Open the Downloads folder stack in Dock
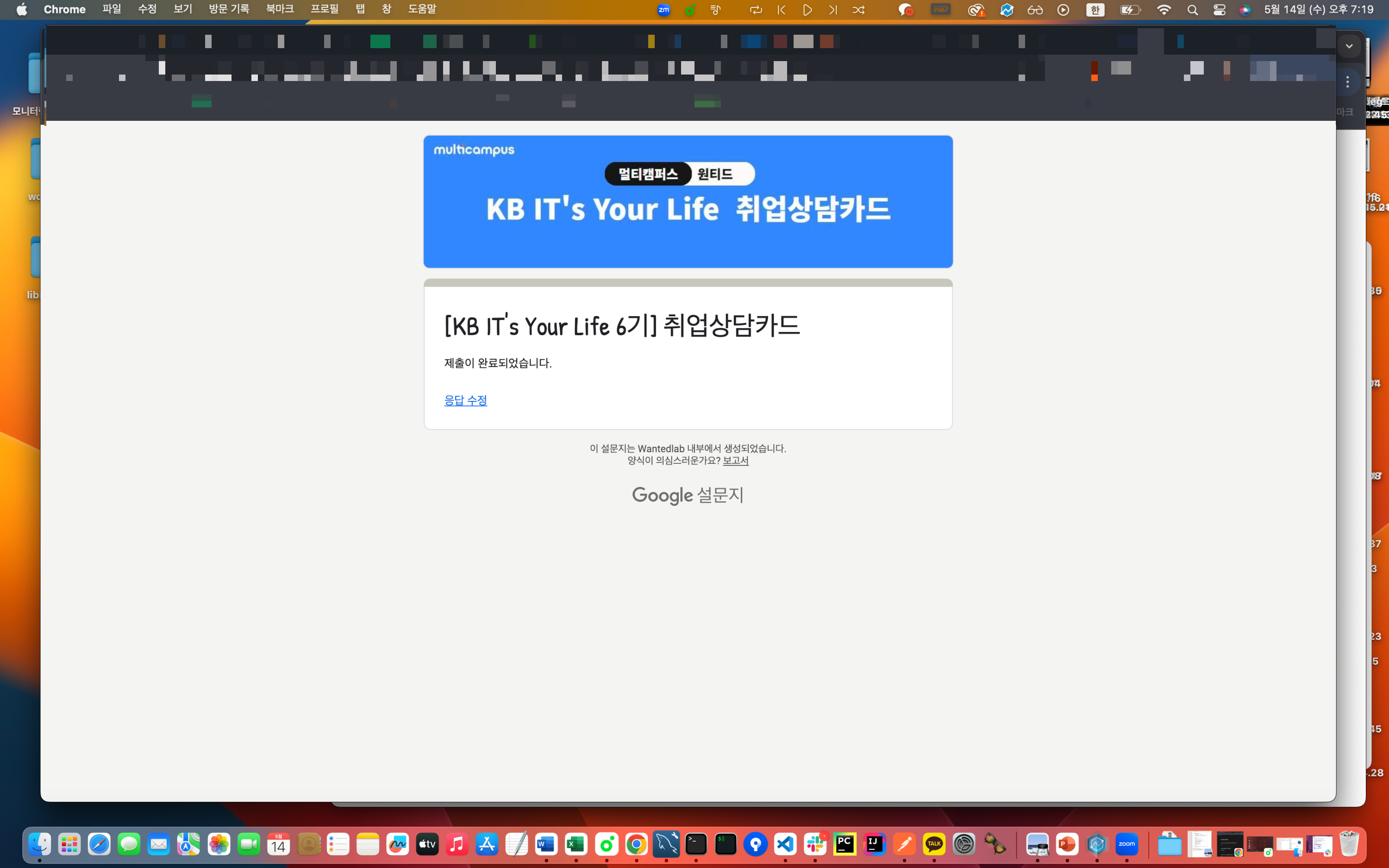 [1170, 844]
